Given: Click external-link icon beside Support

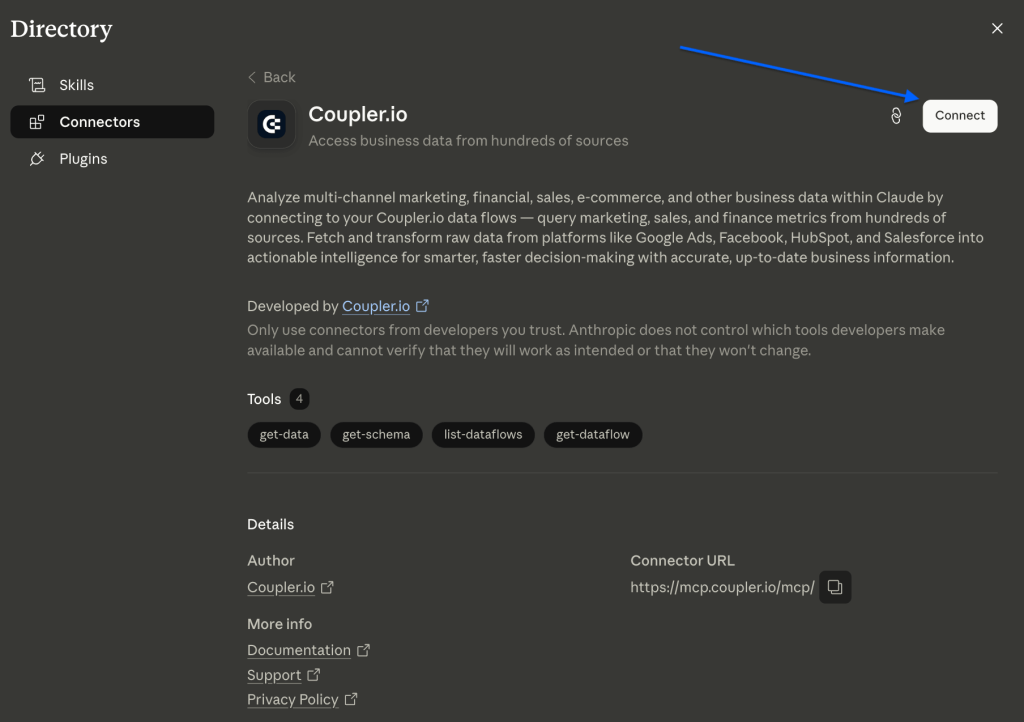Looking at the screenshot, I should [x=314, y=674].
